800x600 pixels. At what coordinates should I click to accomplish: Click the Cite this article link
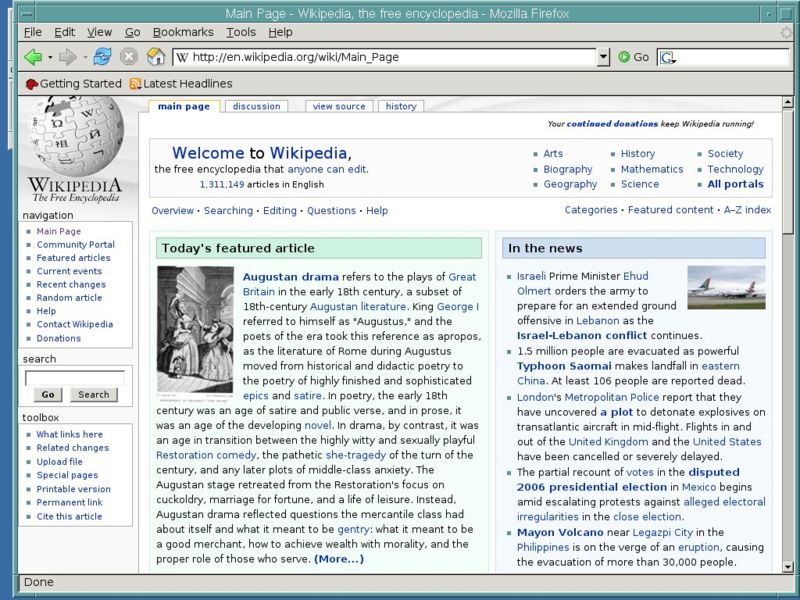[x=69, y=516]
